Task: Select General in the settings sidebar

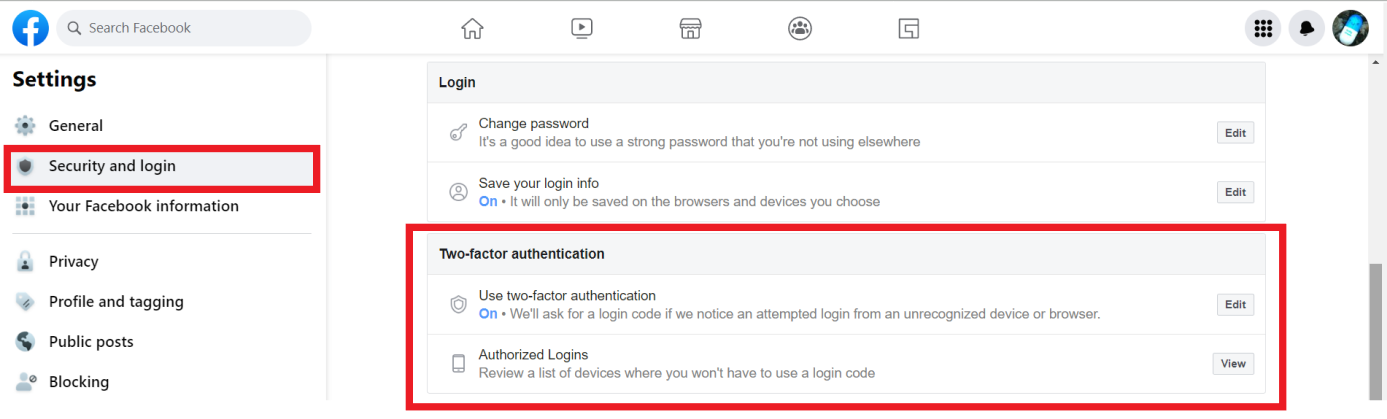Action: pos(76,126)
